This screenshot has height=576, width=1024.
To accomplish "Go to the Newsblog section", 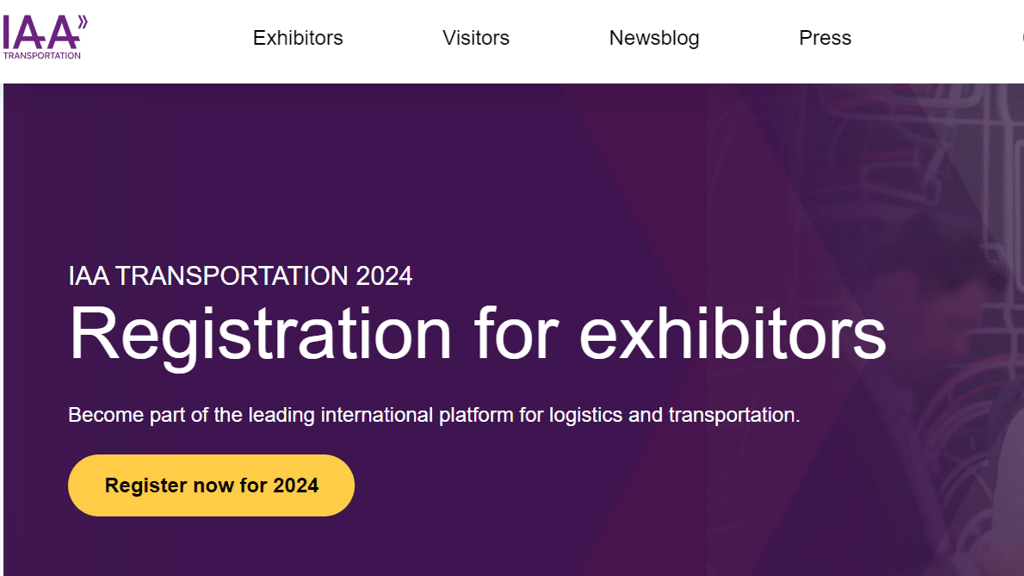I will [654, 38].
